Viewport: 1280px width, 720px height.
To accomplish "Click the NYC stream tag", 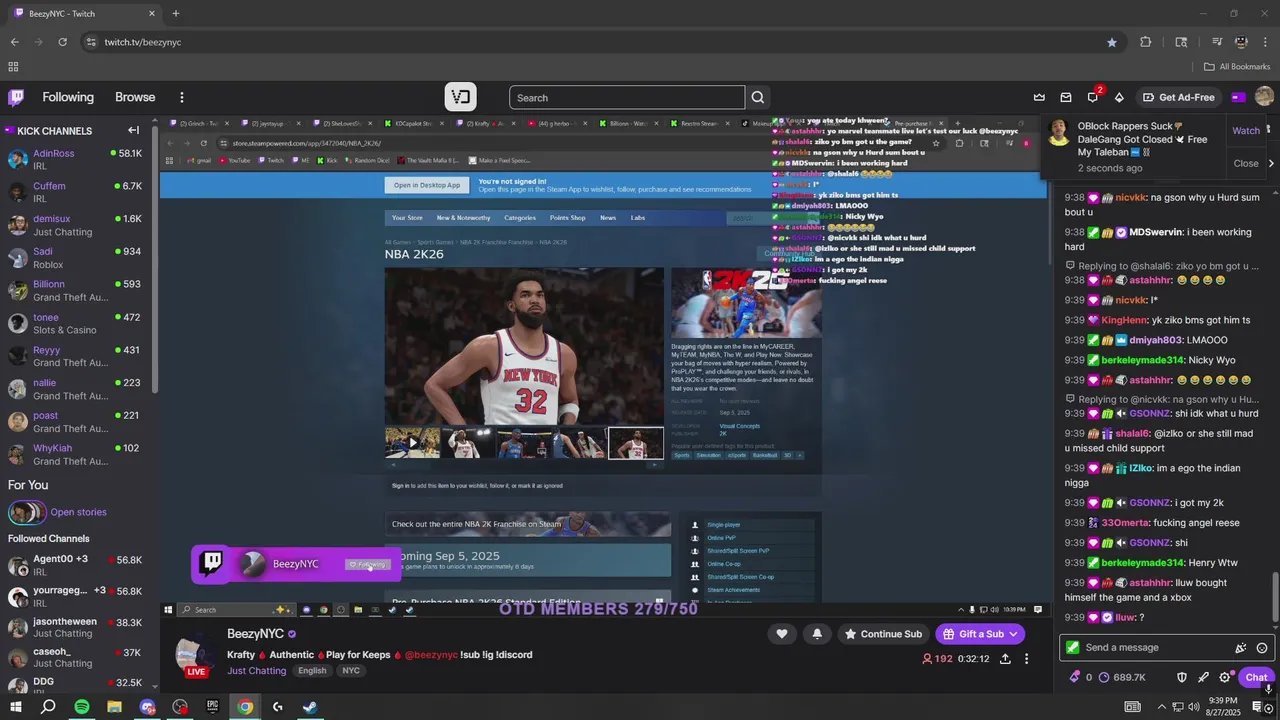I will (x=351, y=671).
